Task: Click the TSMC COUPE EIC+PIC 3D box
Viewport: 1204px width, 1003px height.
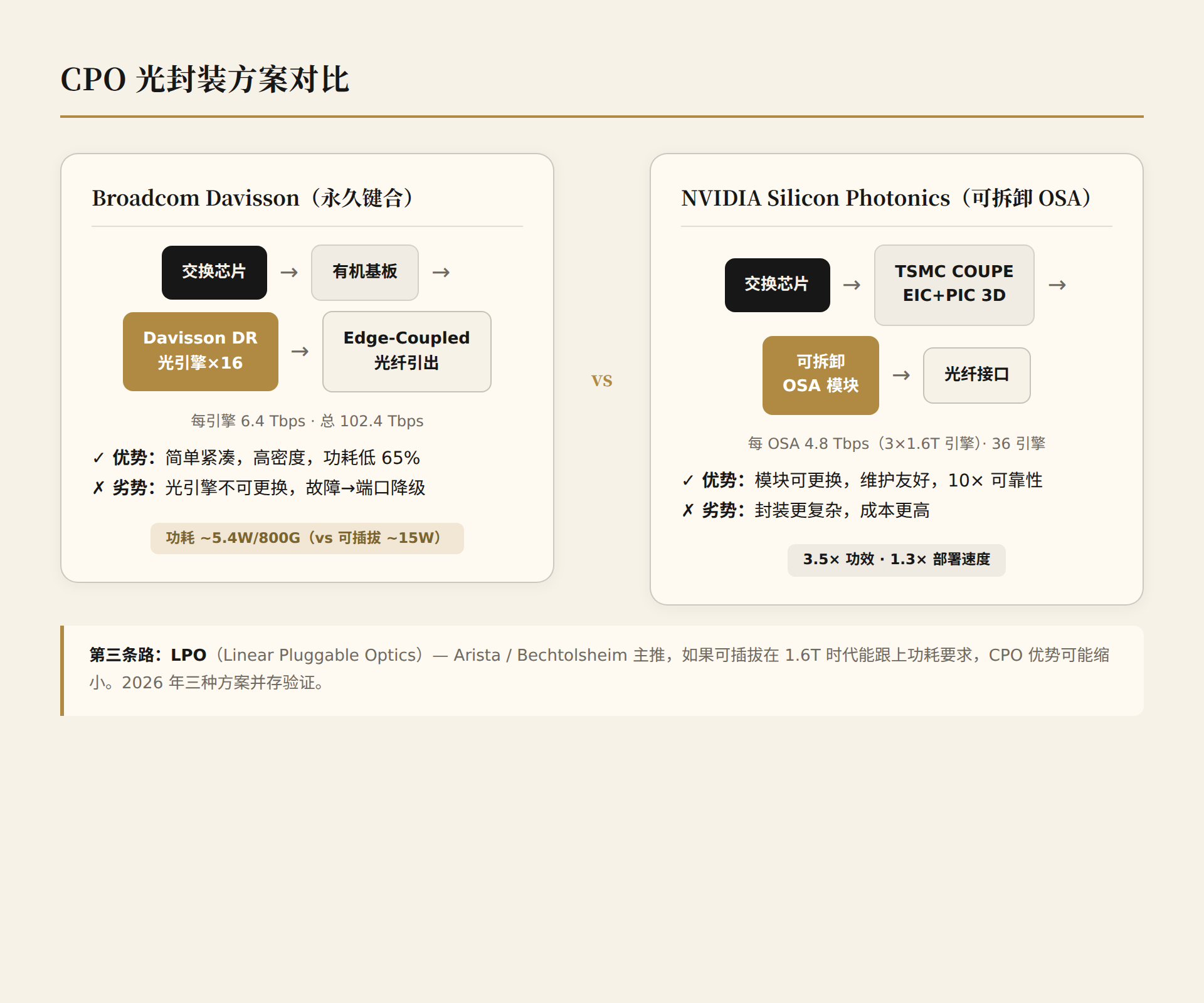Action: [954, 285]
